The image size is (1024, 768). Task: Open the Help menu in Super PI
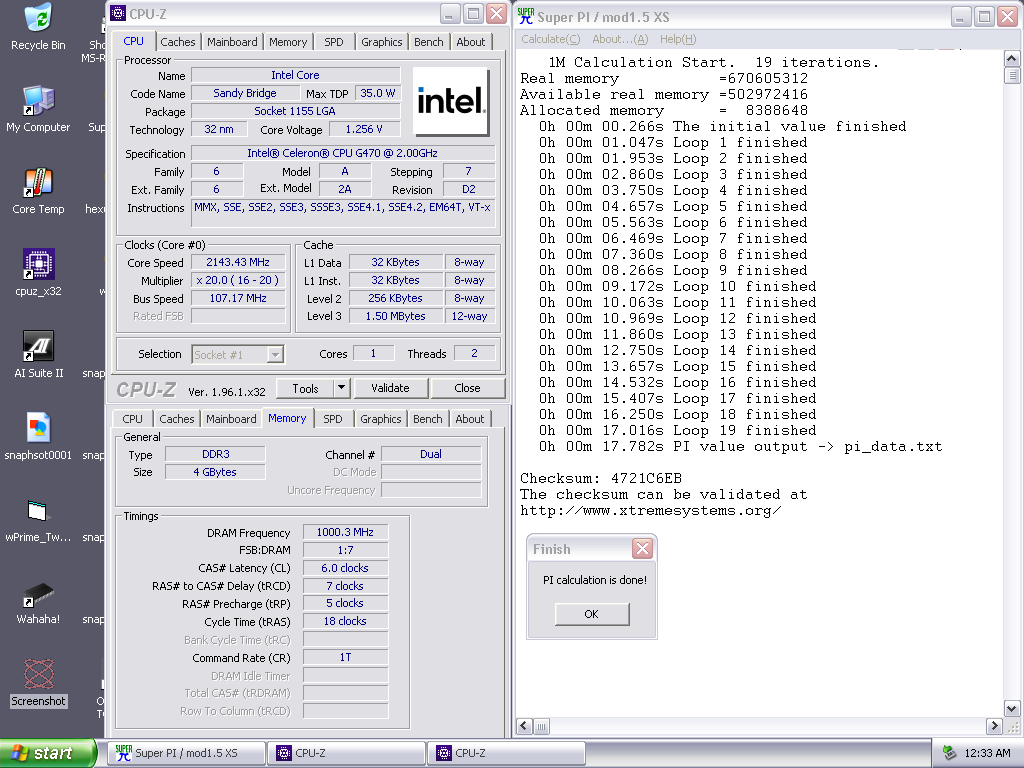pyautogui.click(x=678, y=39)
